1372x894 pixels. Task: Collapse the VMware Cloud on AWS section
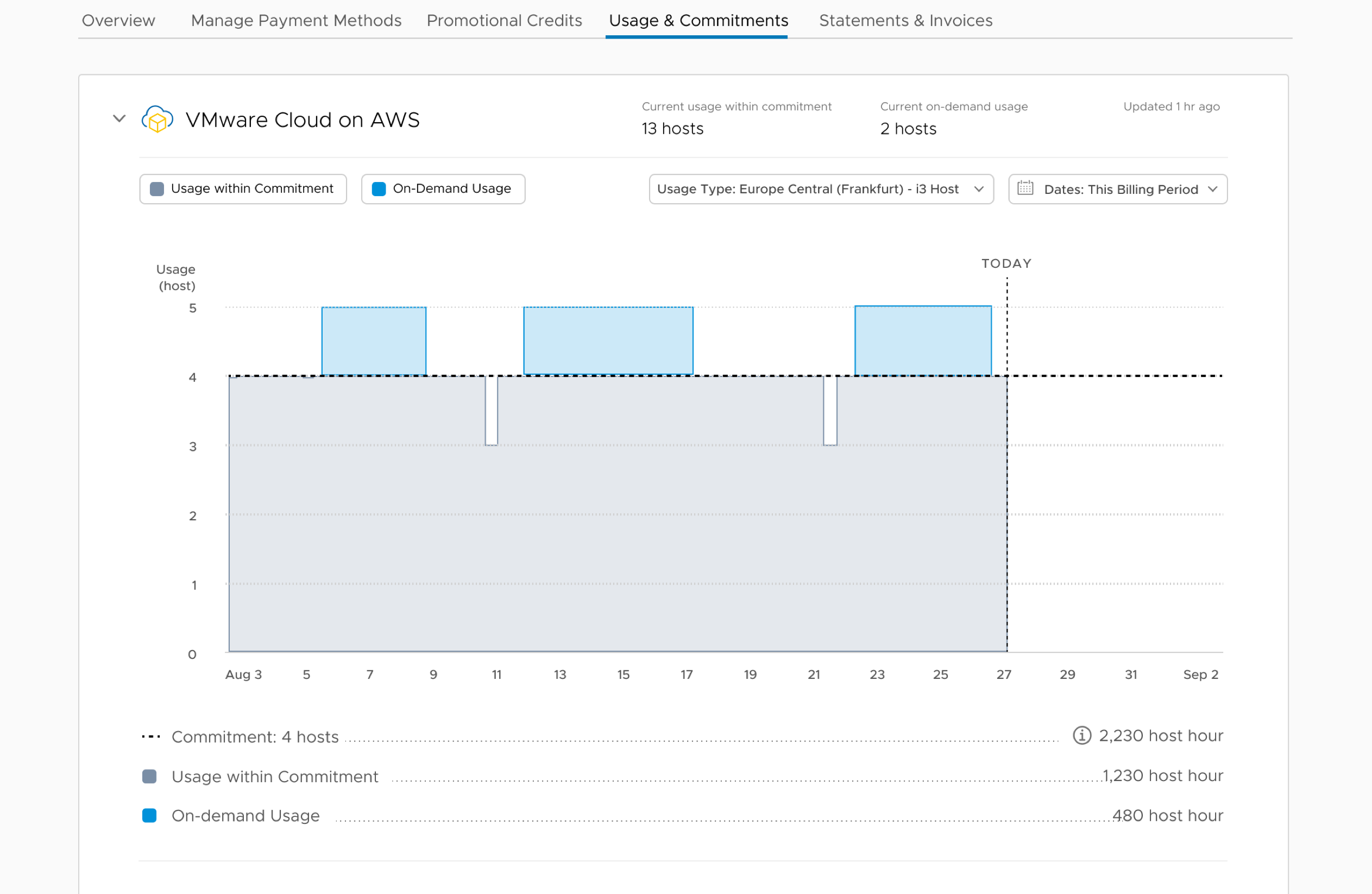pyautogui.click(x=119, y=119)
